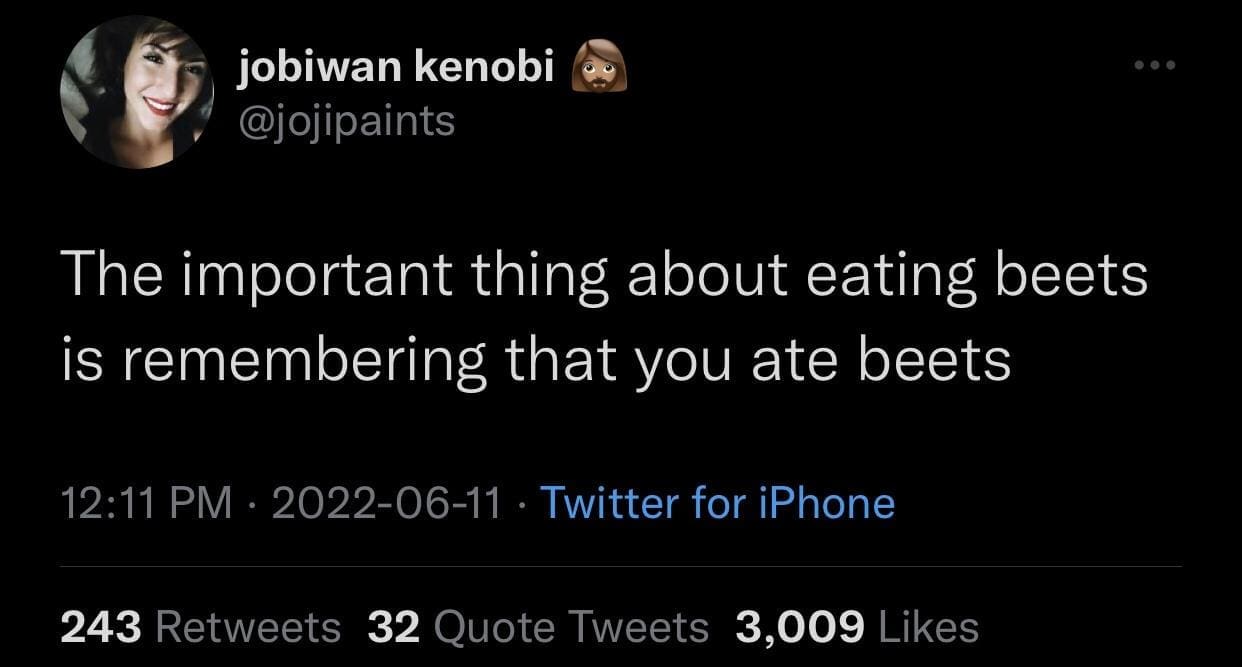This screenshot has height=667, width=1242.
Task: Click the 12:11 PM timestamp
Action: (147, 503)
